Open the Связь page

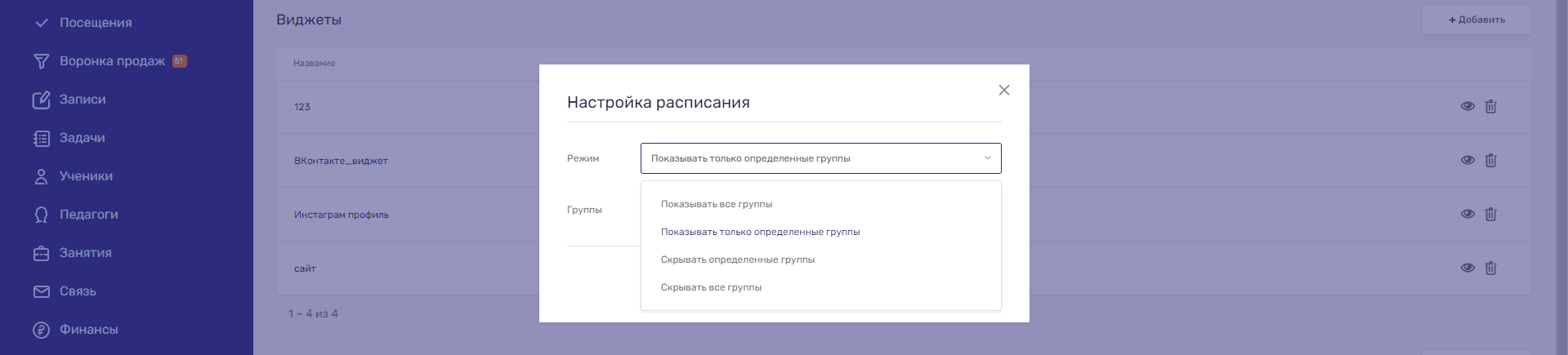point(78,291)
